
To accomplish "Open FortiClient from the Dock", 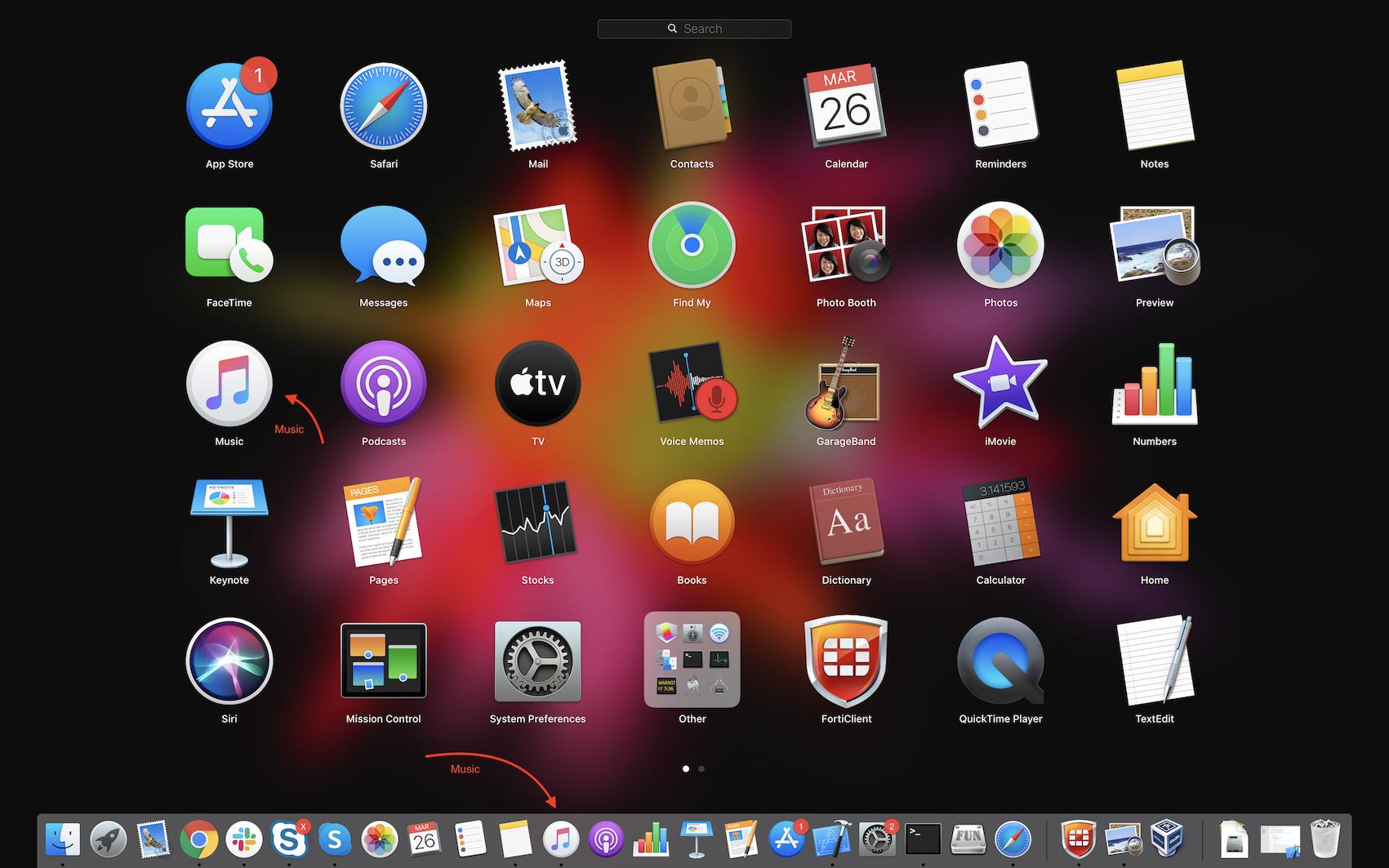I will [1078, 839].
